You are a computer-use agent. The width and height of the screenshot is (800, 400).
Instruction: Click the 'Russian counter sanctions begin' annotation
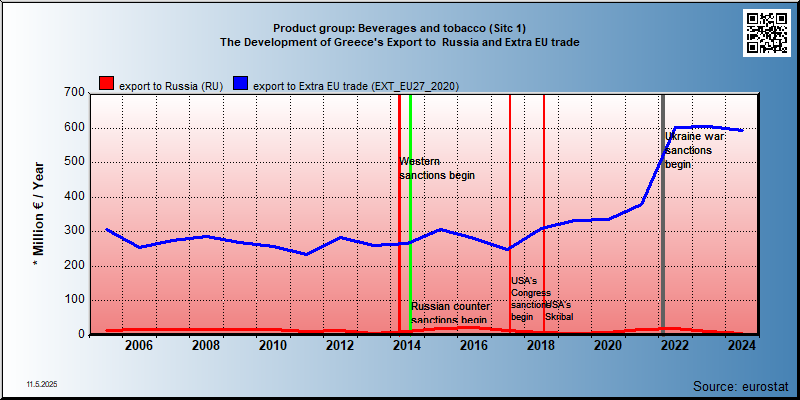[451, 313]
